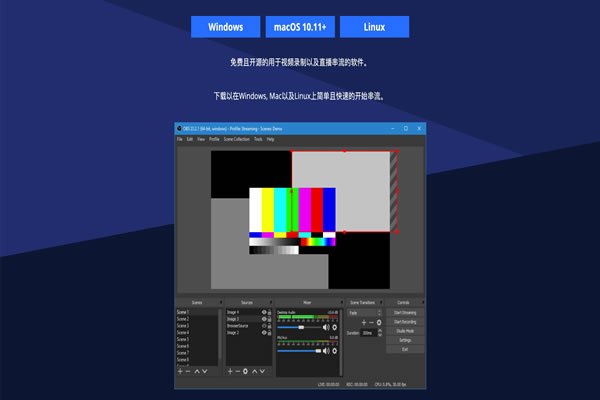Viewport: 600px width, 400px height.
Task: Open the Profile menu in OBS
Action: [x=214, y=139]
